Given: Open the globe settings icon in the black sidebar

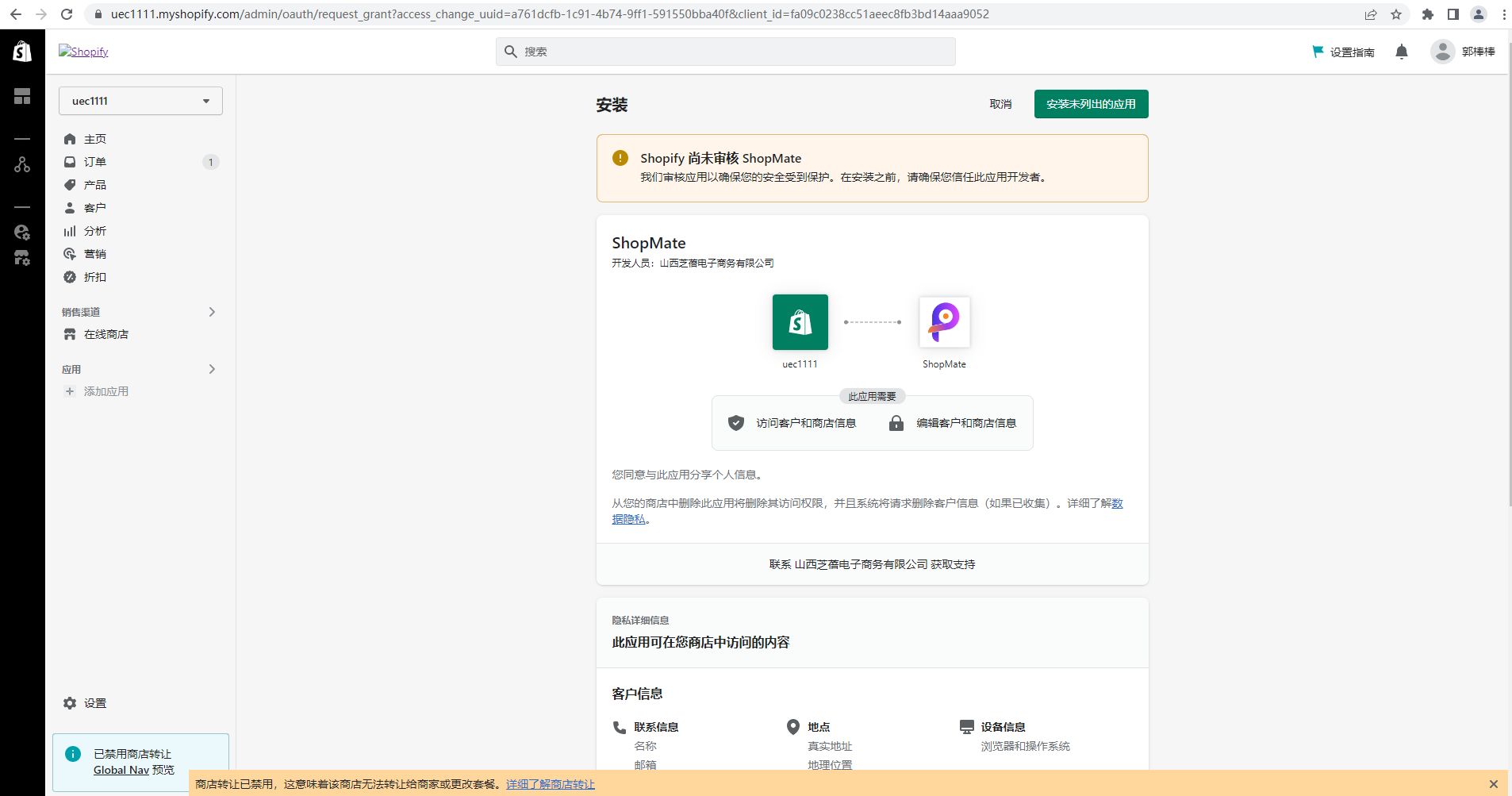Looking at the screenshot, I should click(x=22, y=232).
